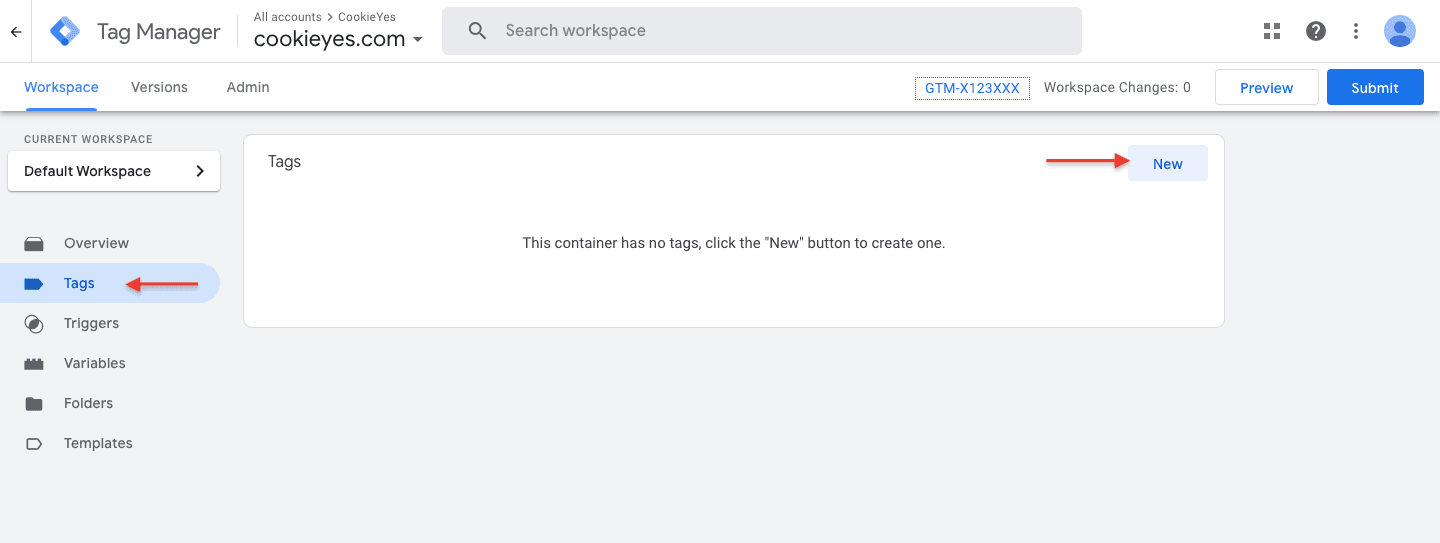Click the back arrow icon
1440x543 pixels.
(x=16, y=31)
